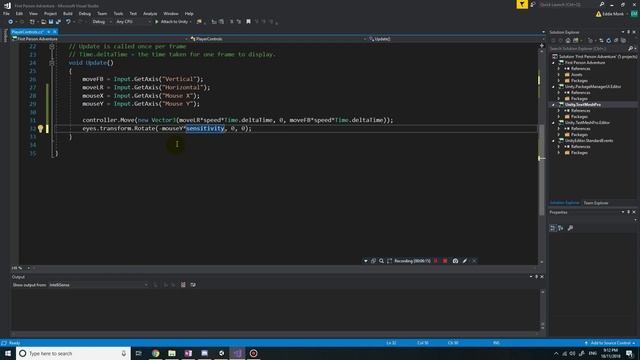Click the sync with active document icon in Solution Explorer

601,40
